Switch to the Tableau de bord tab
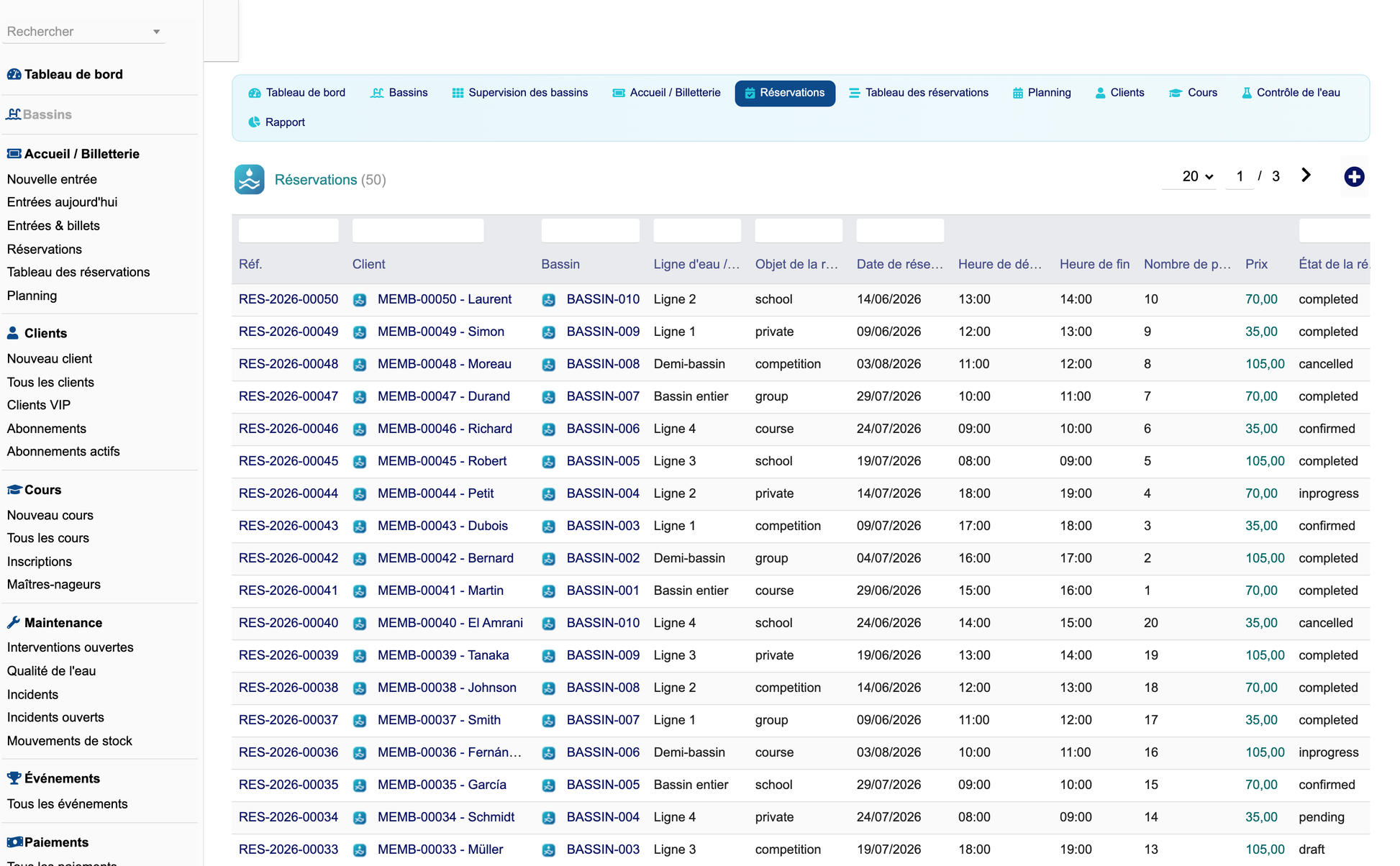Viewport: 1400px width, 866px height. [297, 93]
